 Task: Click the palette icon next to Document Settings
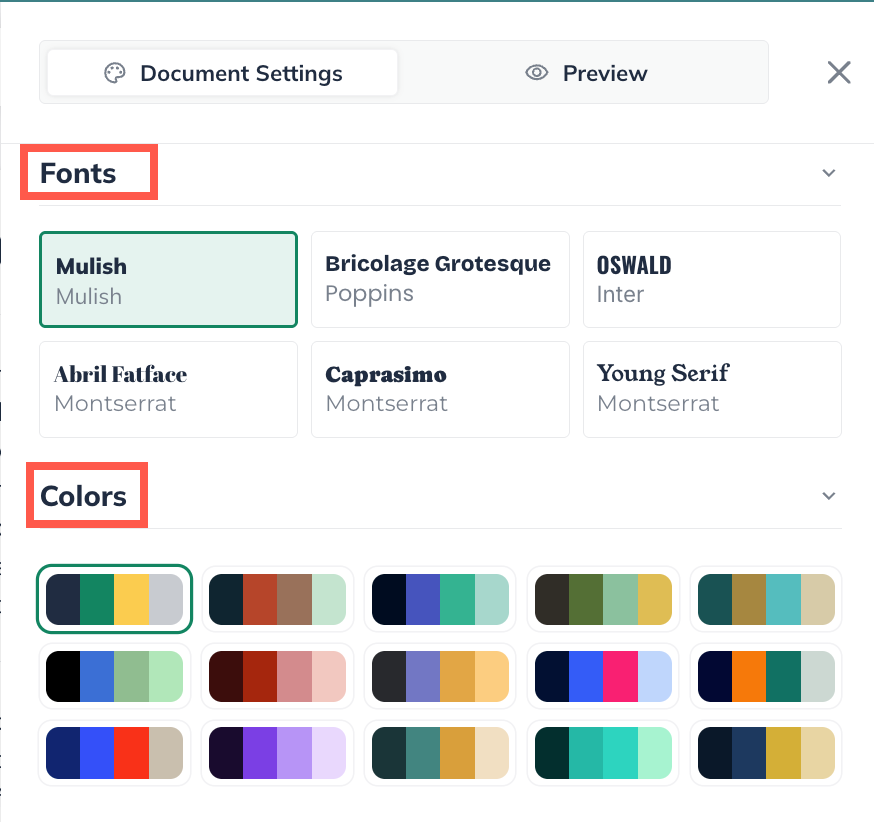[x=115, y=72]
